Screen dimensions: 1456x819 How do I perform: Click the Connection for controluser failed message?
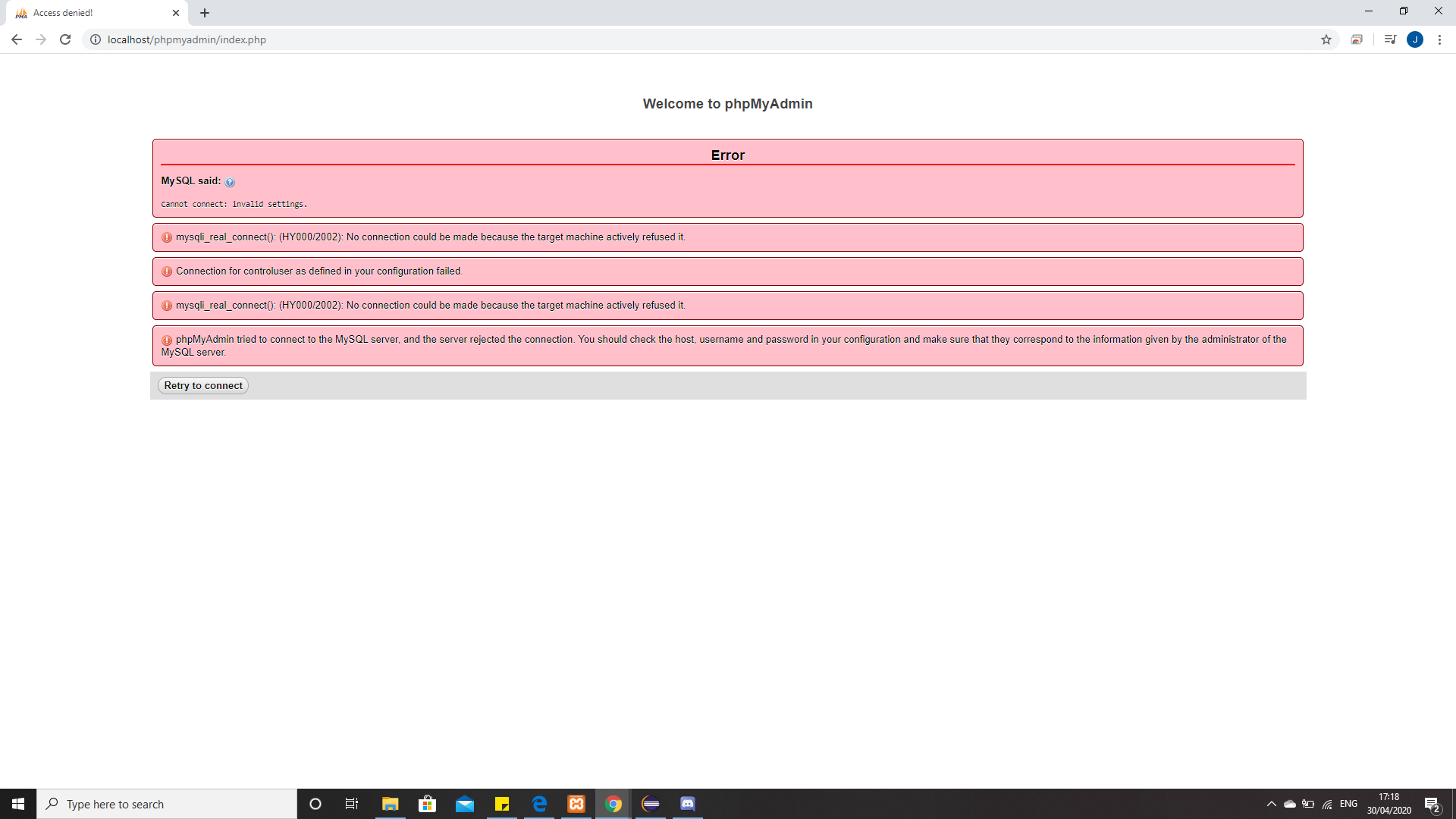(319, 271)
